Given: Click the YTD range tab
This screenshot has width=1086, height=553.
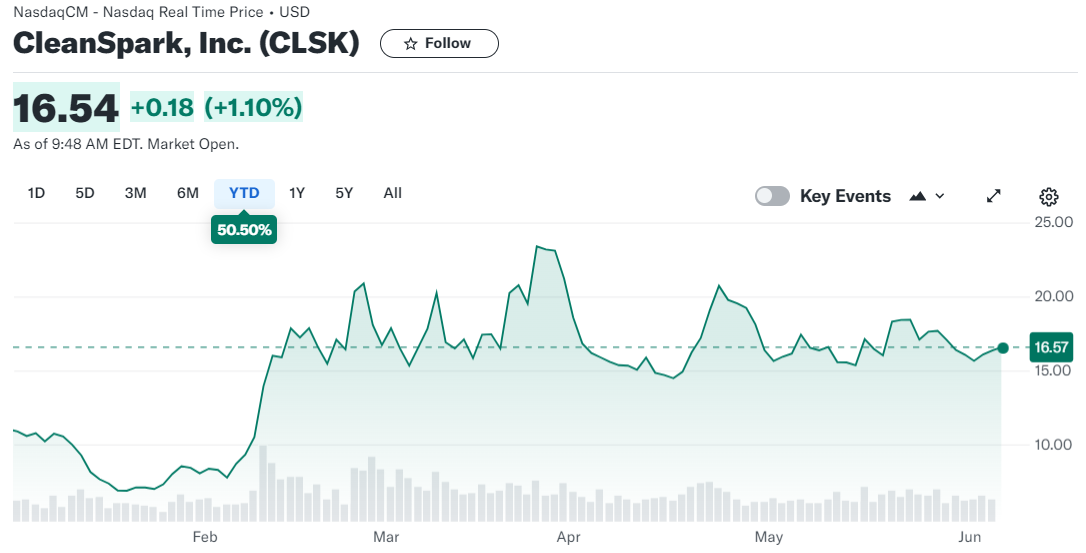Looking at the screenshot, I should (x=244, y=193).
